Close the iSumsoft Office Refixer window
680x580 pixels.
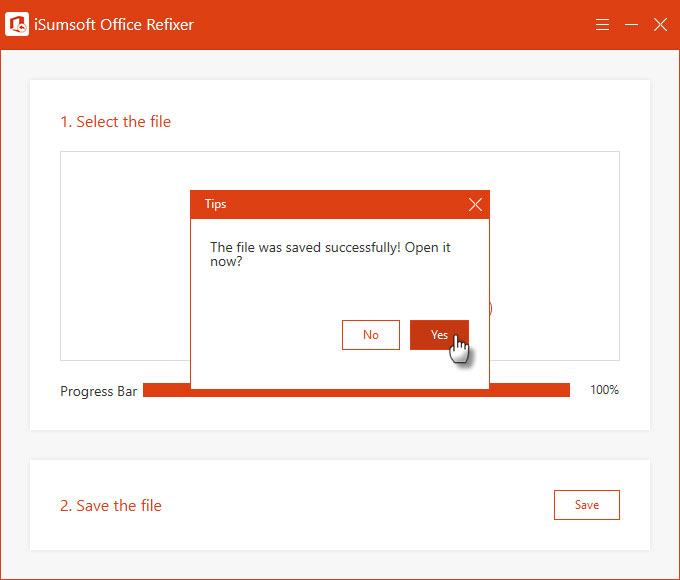tap(660, 25)
